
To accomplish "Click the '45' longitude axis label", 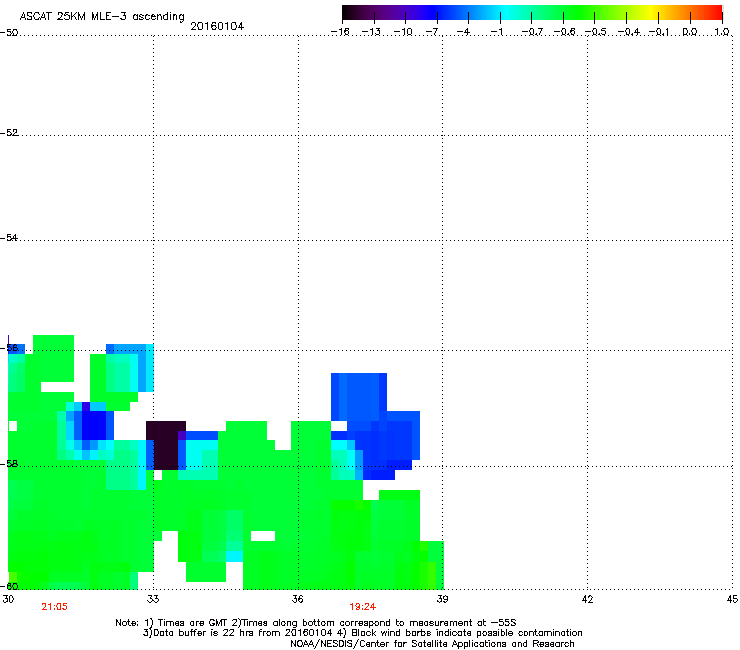I will 732,599.
